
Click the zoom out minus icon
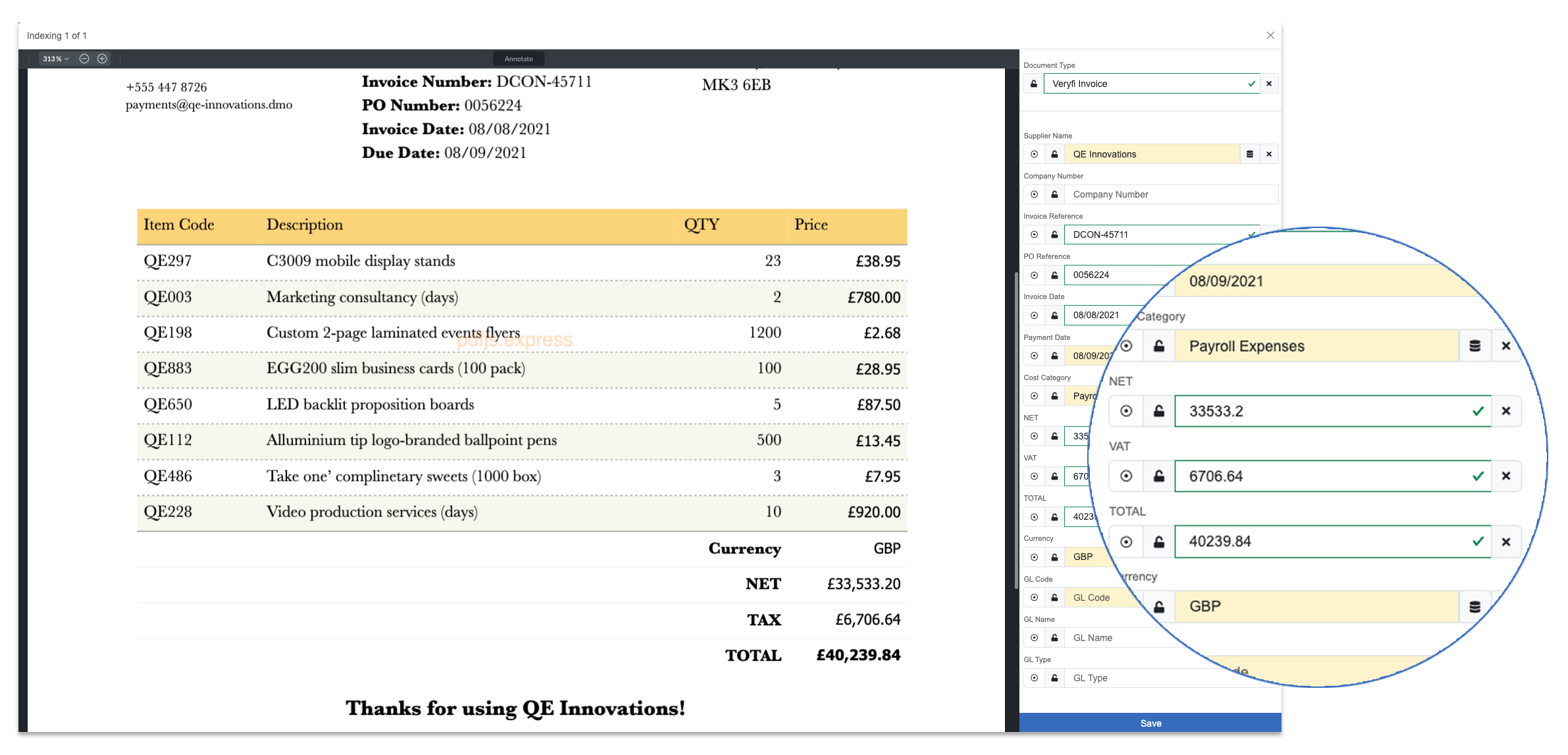[84, 59]
